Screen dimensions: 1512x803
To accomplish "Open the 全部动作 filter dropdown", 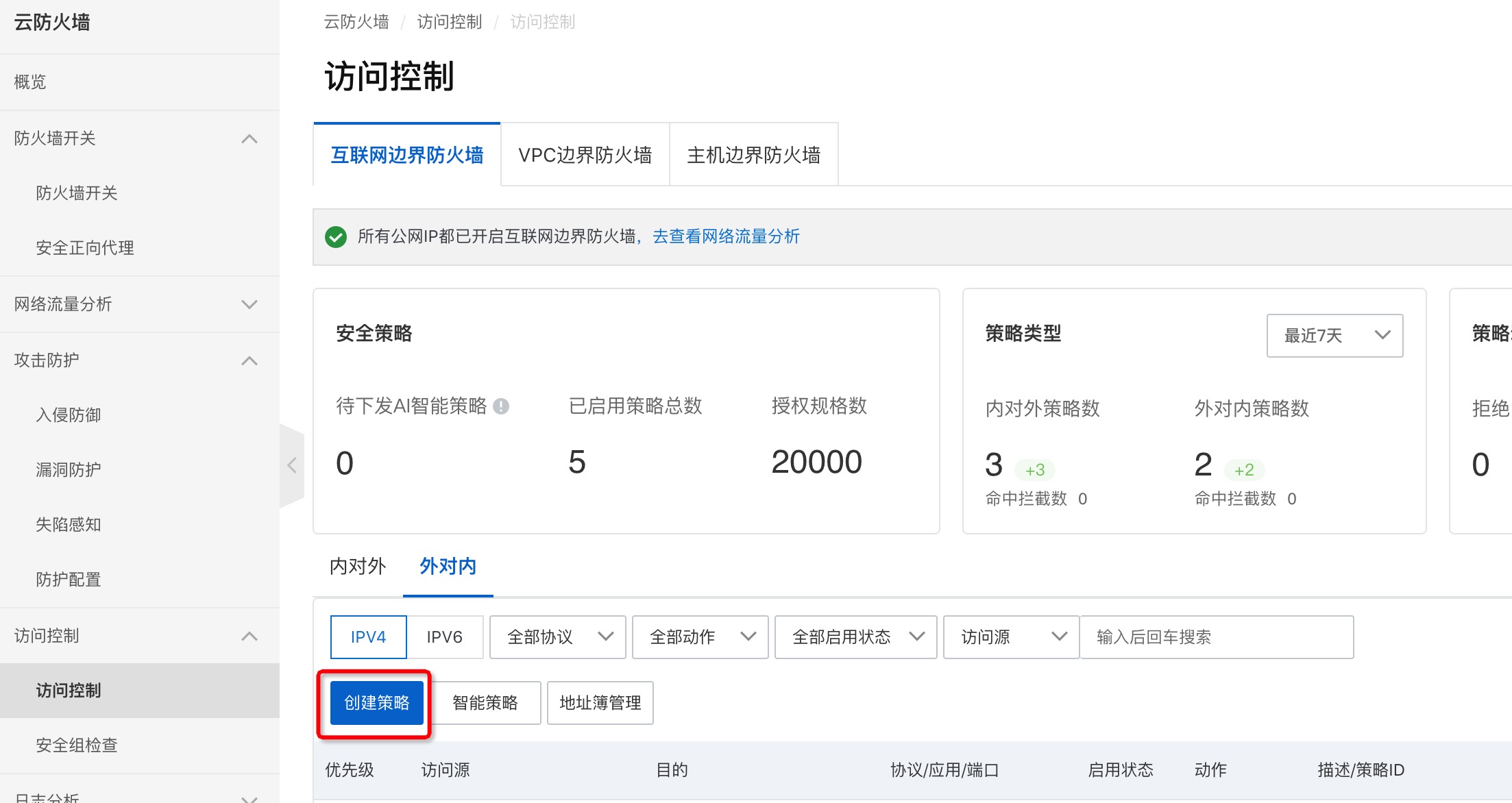I will (700, 637).
